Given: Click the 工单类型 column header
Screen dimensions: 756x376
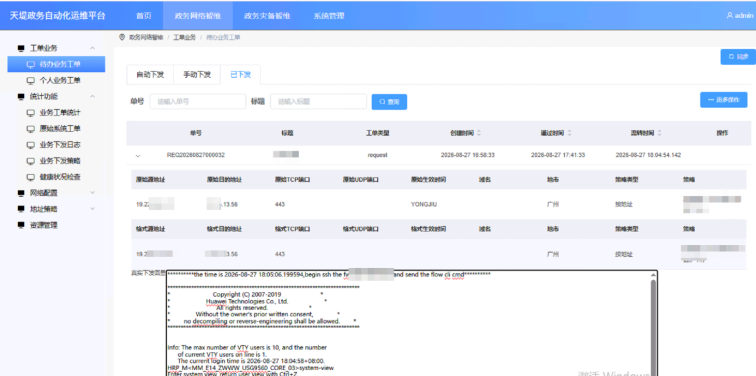Looking at the screenshot, I should (378, 133).
